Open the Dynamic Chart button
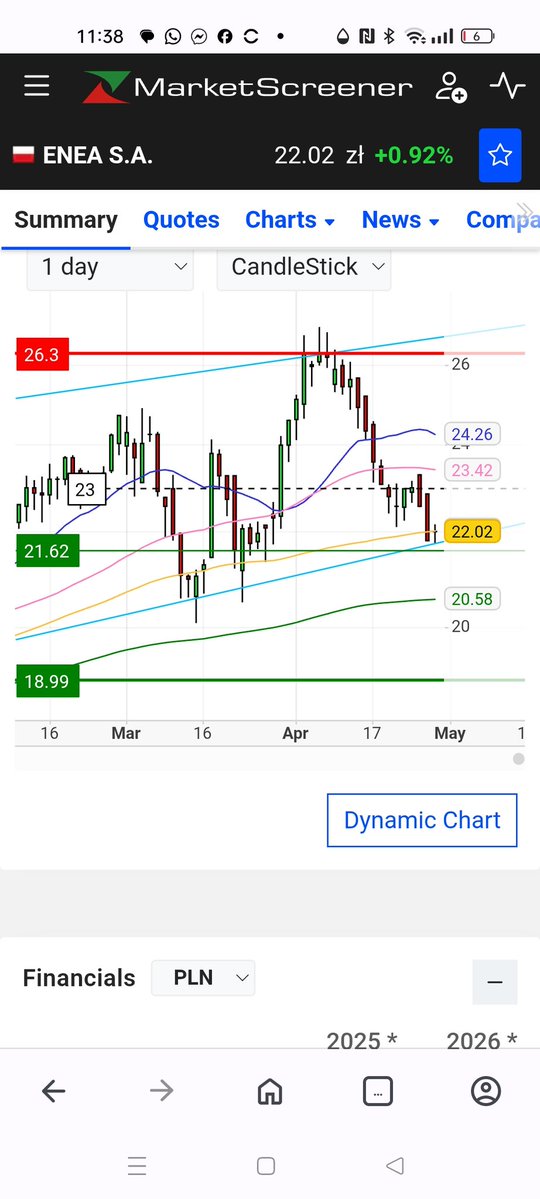 click(422, 820)
